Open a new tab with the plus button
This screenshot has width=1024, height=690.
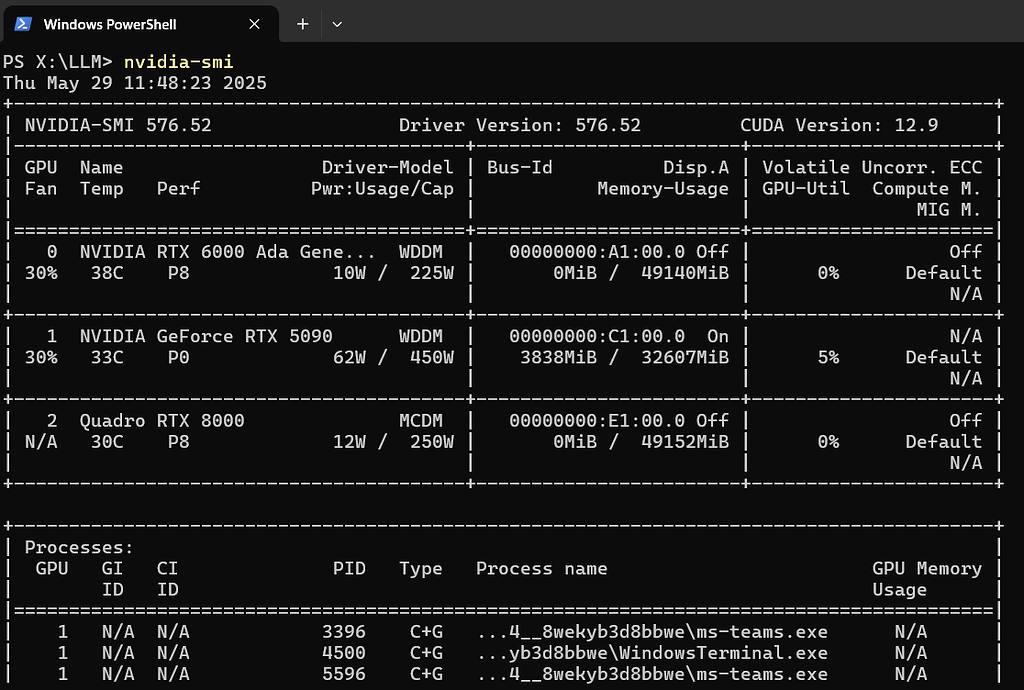[303, 23]
